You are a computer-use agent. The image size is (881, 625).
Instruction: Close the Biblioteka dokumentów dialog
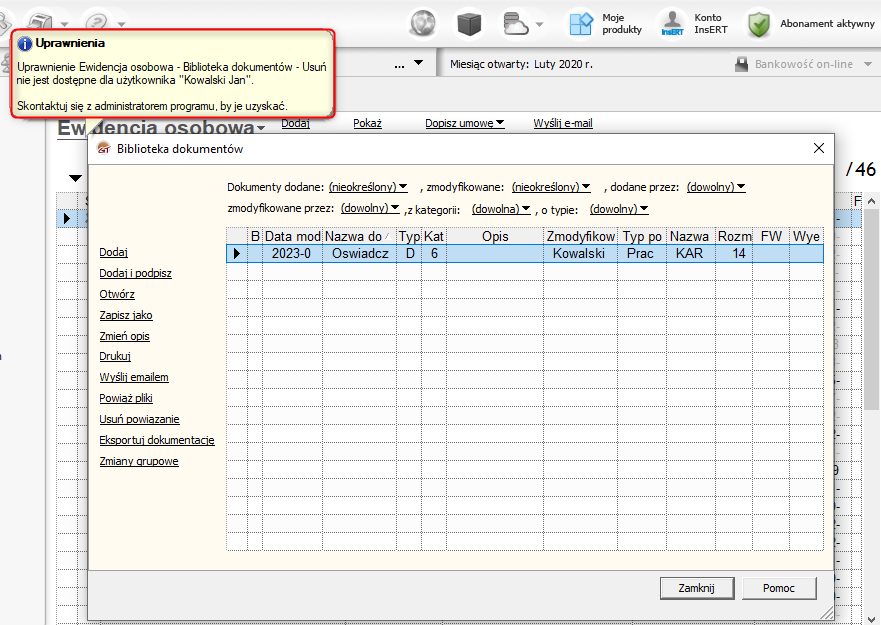pyautogui.click(x=819, y=148)
